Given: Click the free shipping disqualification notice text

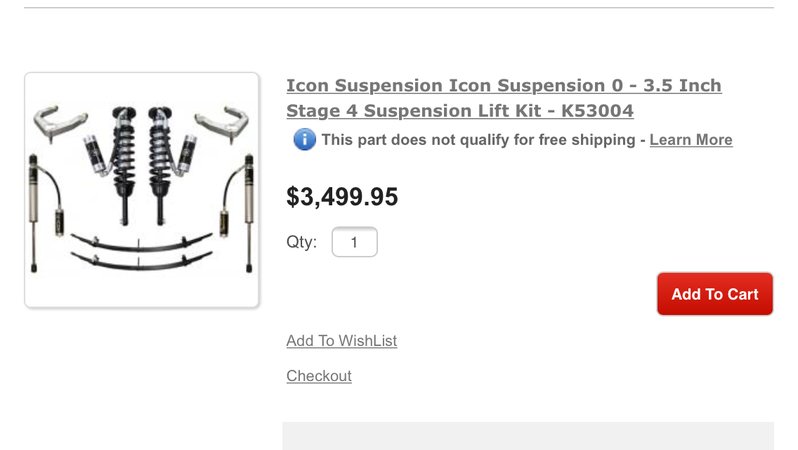Looking at the screenshot, I should pyautogui.click(x=478, y=139).
